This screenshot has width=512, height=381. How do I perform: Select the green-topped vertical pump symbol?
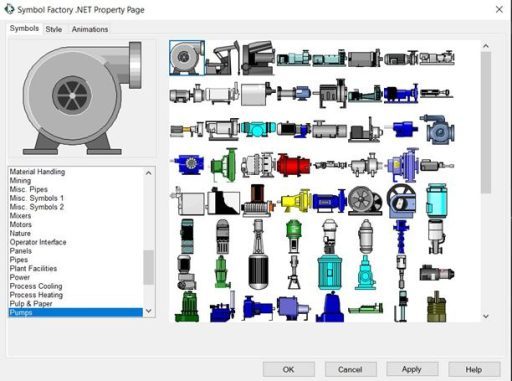pos(294,236)
